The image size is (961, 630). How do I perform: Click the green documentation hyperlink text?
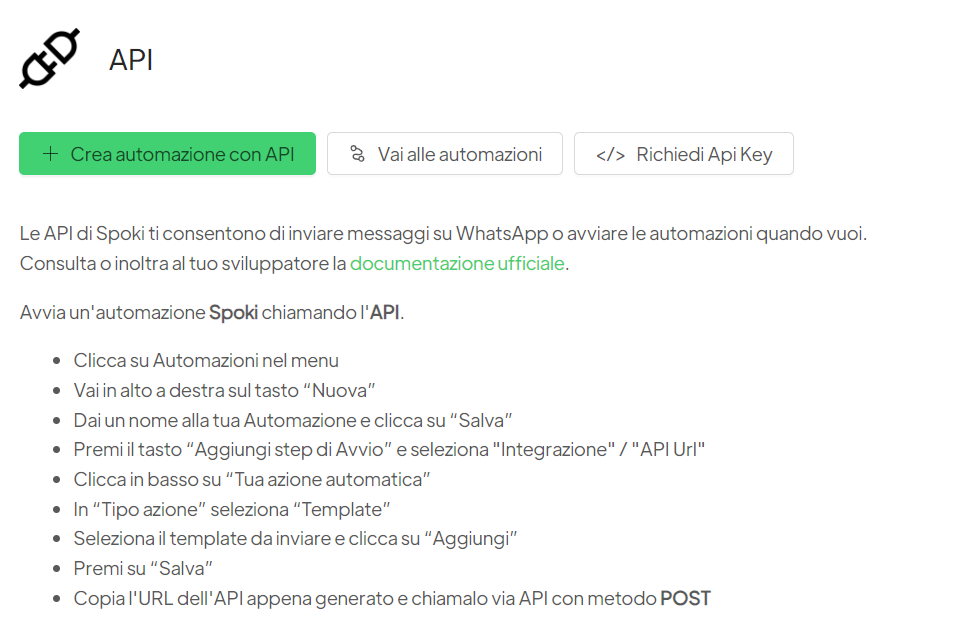456,263
